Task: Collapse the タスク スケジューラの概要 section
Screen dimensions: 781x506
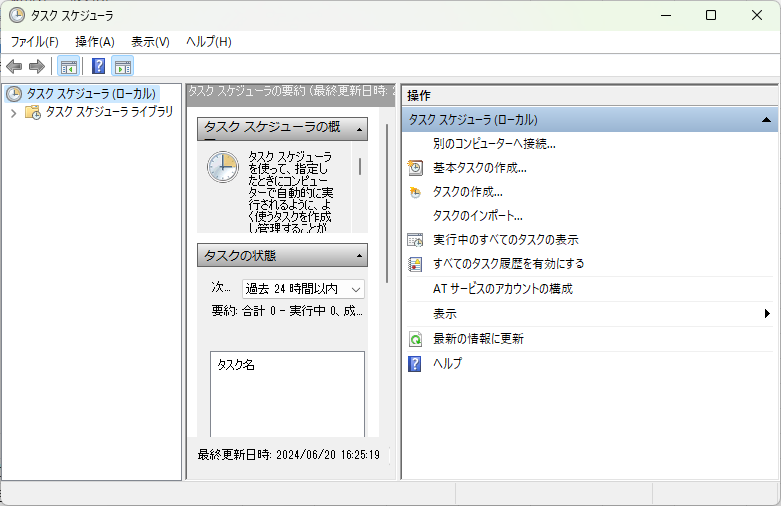Action: point(358,129)
